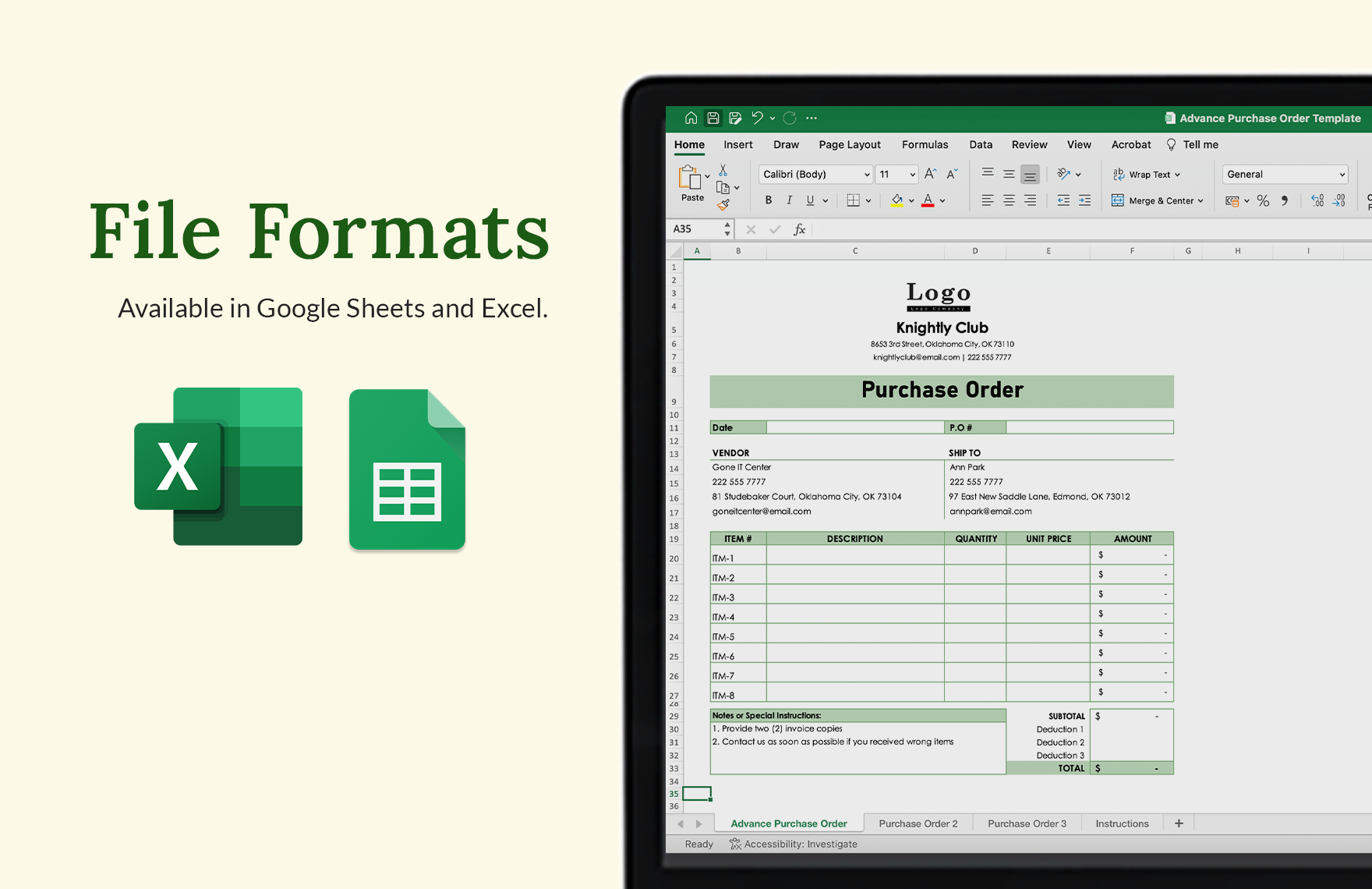Open the Purchase Order 2 sheet tab
Image resolution: width=1372 pixels, height=889 pixels.
[920, 823]
